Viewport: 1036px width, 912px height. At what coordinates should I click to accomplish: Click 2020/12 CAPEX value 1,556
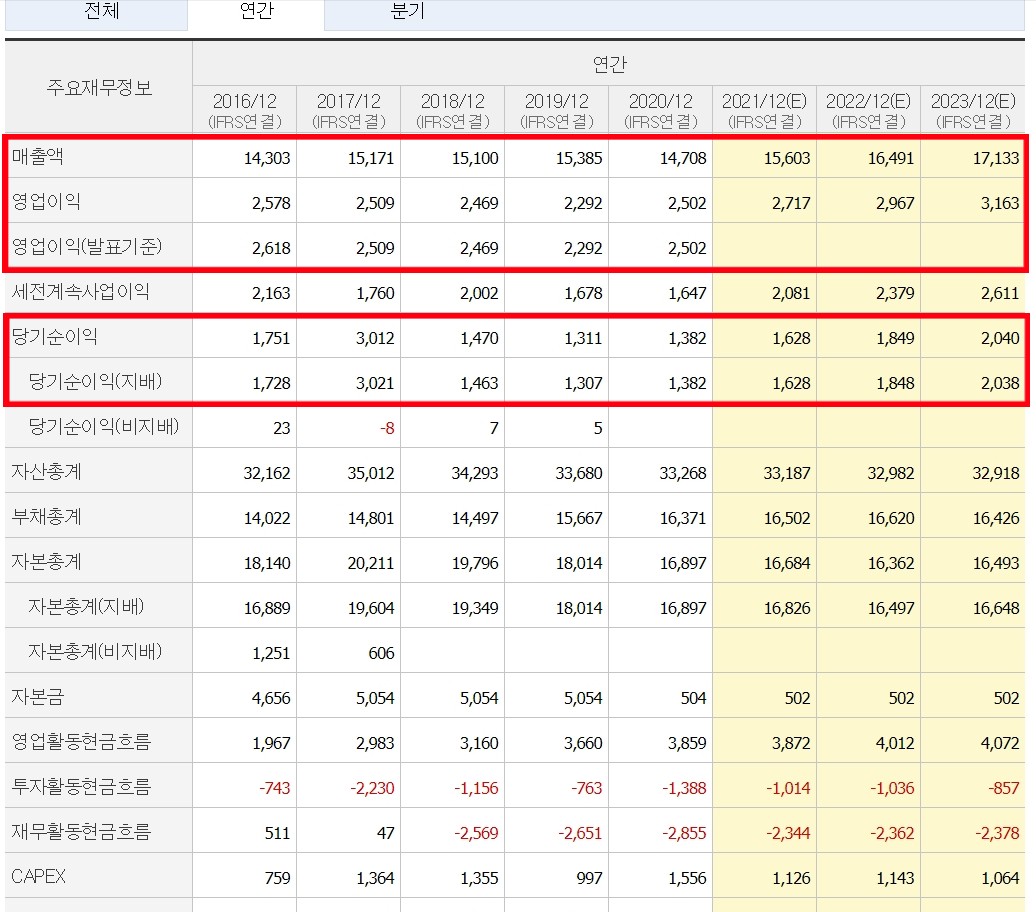687,877
